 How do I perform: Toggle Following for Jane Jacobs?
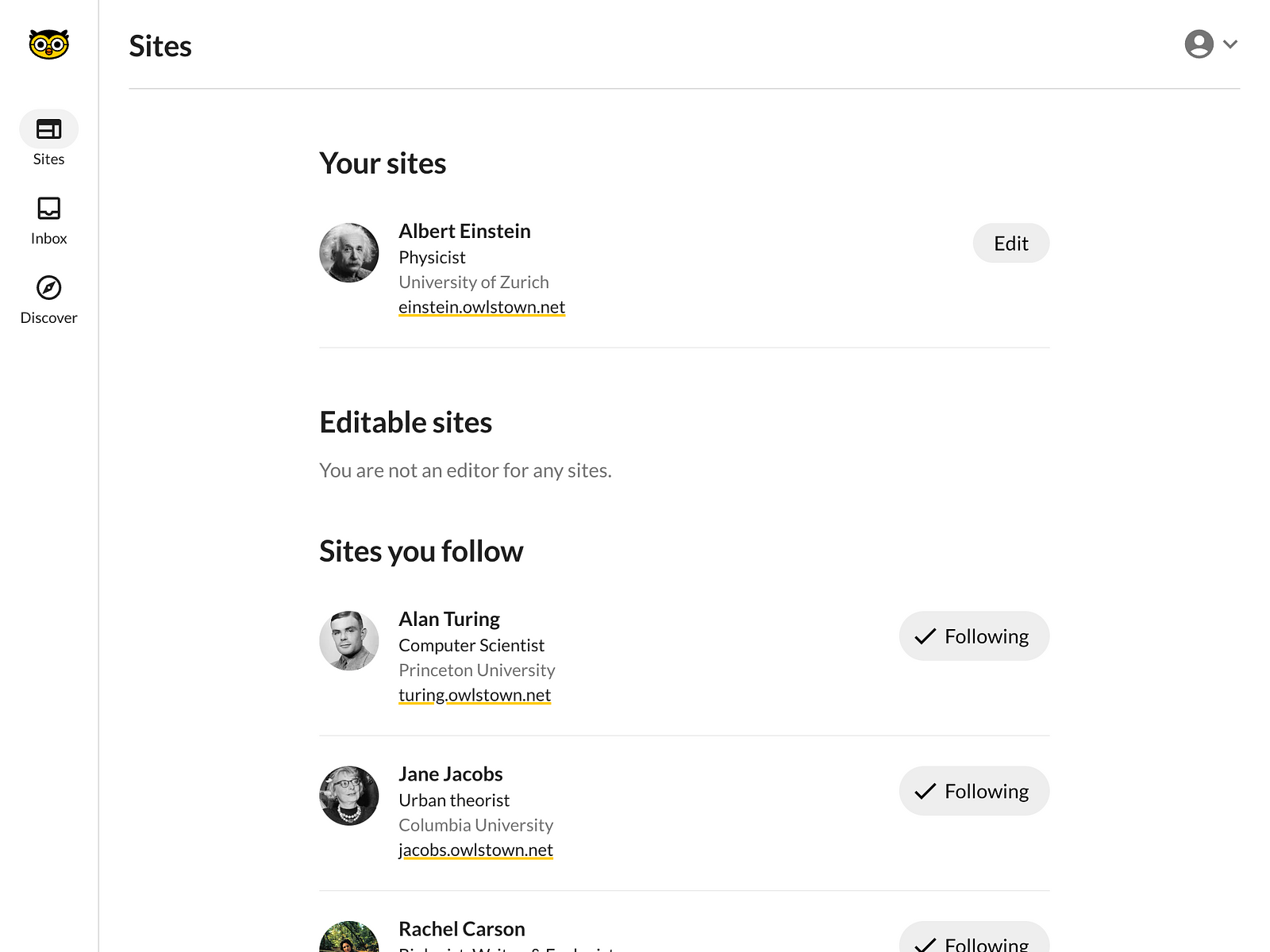point(974,790)
